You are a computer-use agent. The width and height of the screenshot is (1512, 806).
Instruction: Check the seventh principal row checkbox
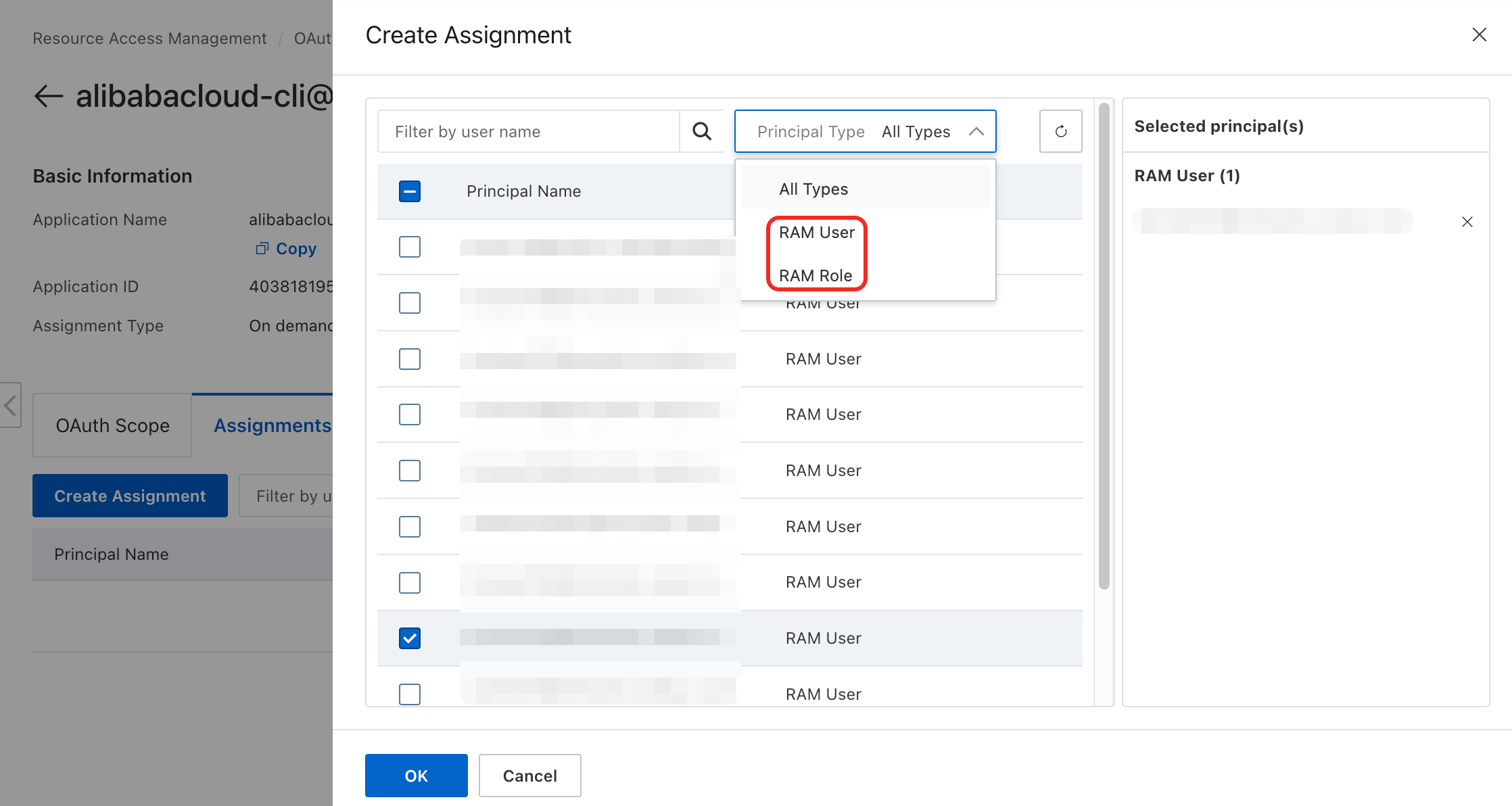click(x=410, y=582)
